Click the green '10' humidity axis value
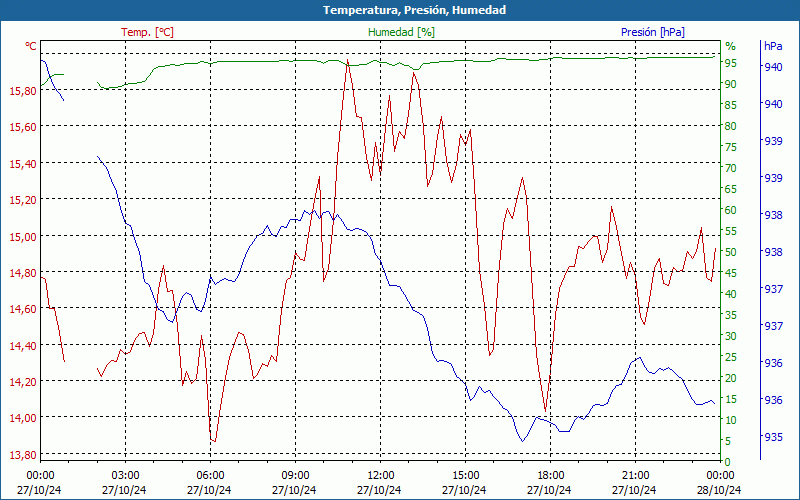 pos(731,420)
